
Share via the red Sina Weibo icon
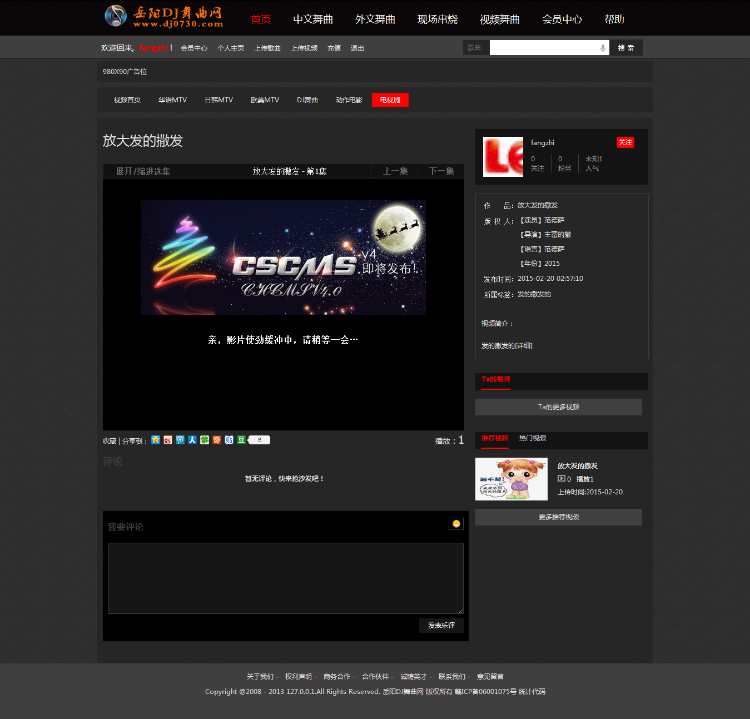168,440
